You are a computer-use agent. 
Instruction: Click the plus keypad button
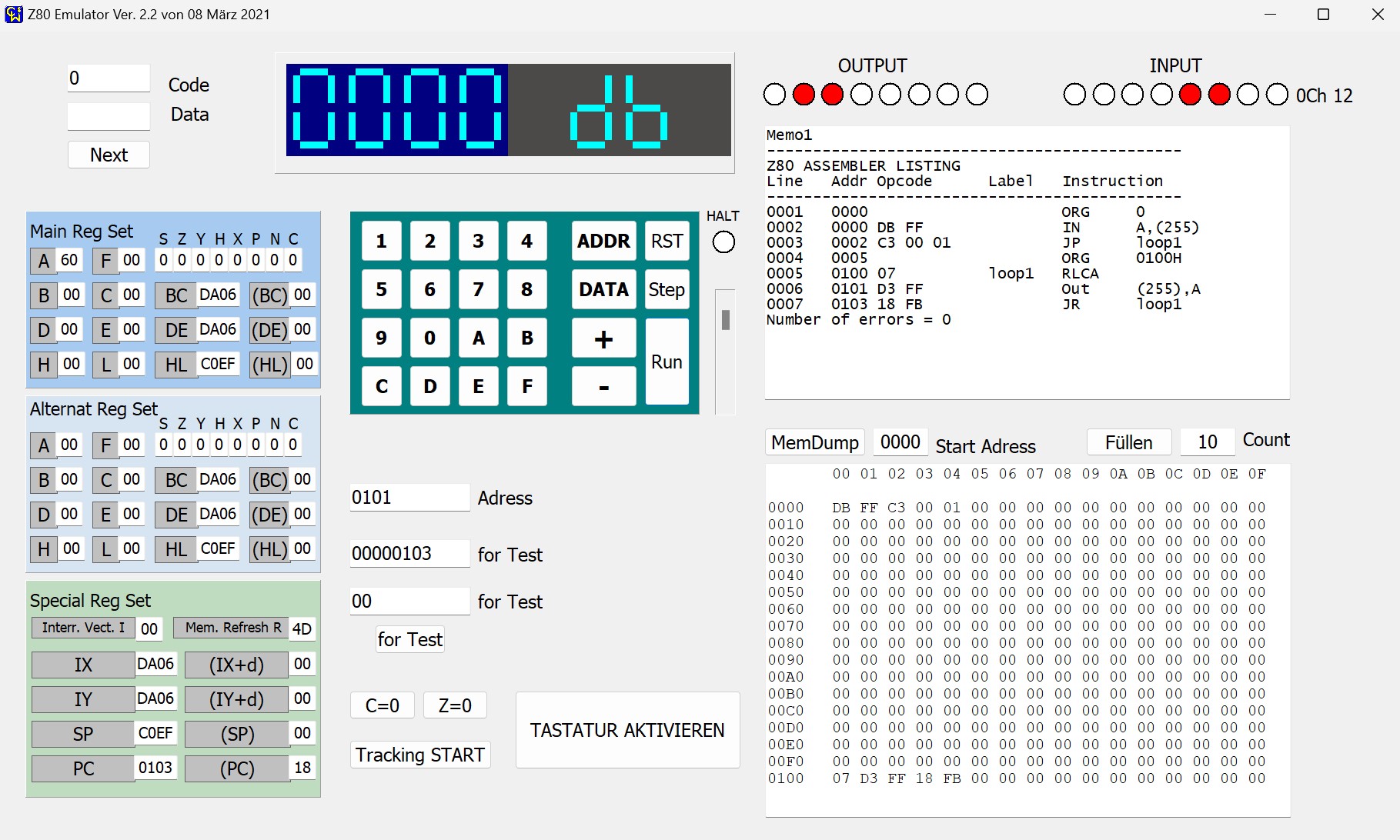tap(603, 338)
